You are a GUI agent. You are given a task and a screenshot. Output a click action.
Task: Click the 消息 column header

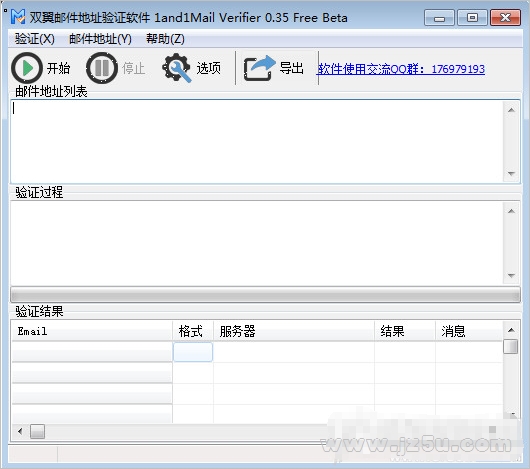coord(469,331)
